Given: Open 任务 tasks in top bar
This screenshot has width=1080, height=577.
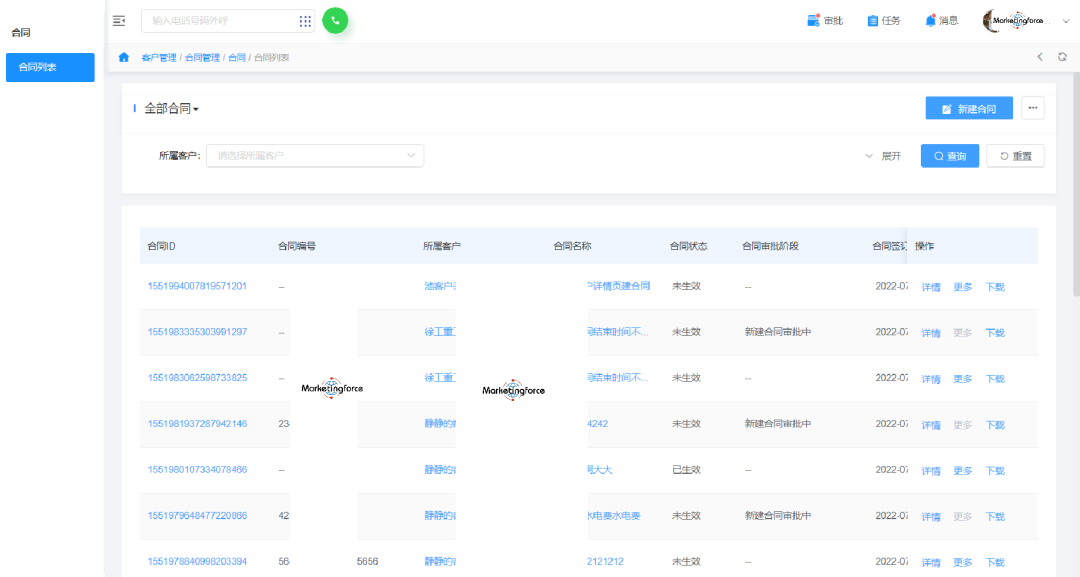Looking at the screenshot, I should pos(884,21).
